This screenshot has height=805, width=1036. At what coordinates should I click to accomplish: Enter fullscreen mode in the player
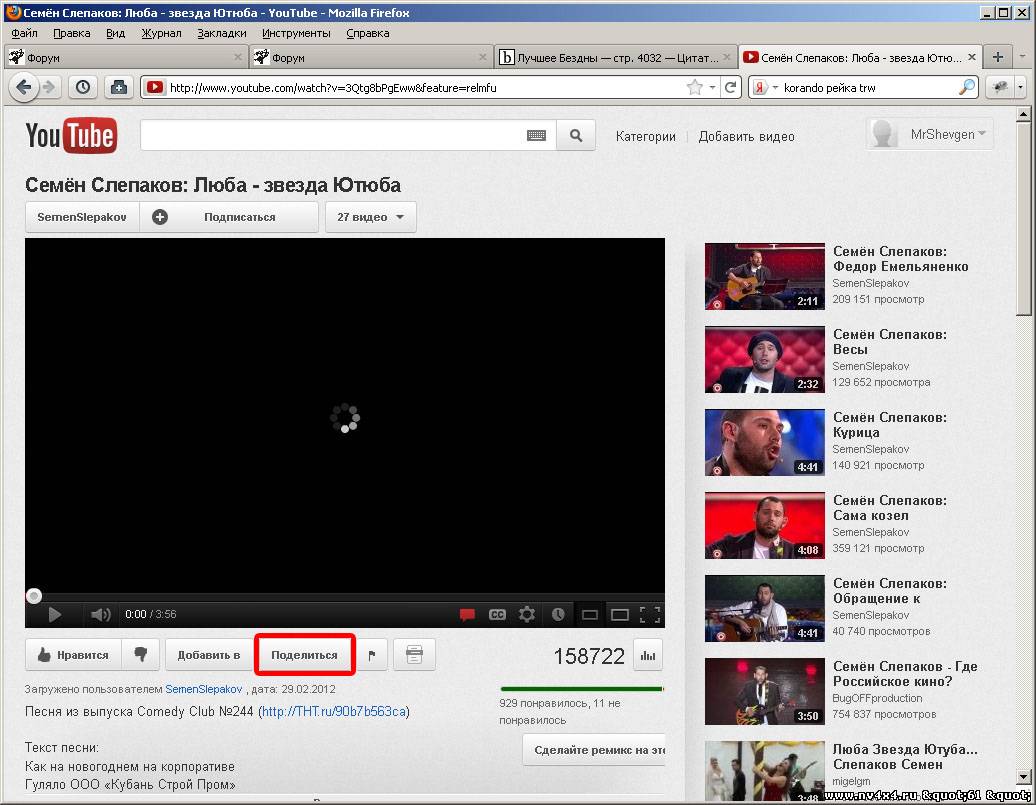(x=650, y=615)
